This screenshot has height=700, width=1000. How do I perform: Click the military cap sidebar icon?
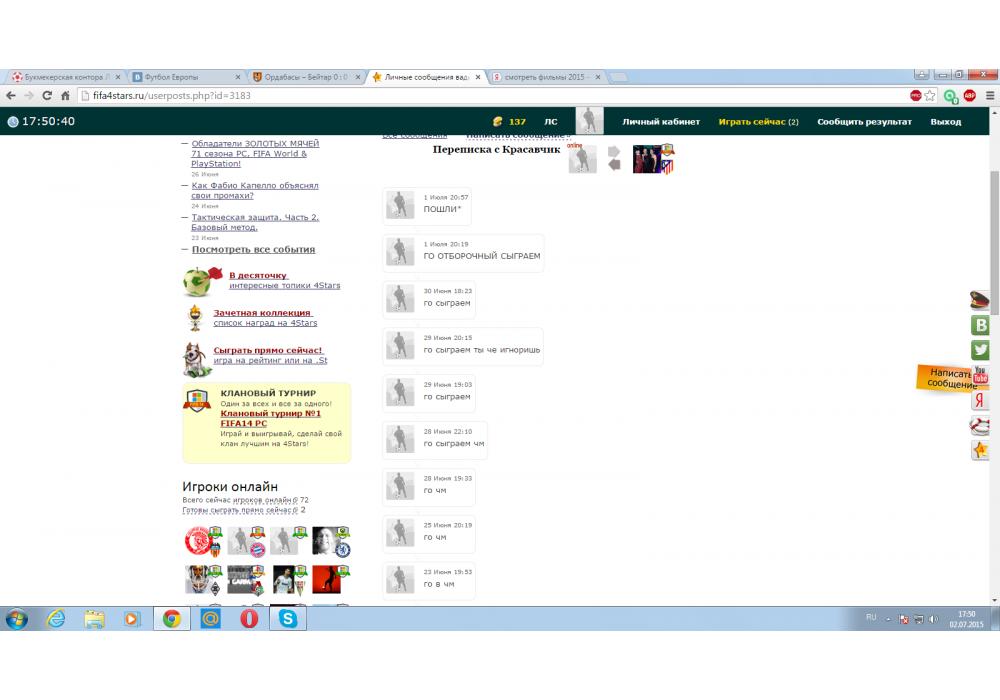pyautogui.click(x=980, y=300)
